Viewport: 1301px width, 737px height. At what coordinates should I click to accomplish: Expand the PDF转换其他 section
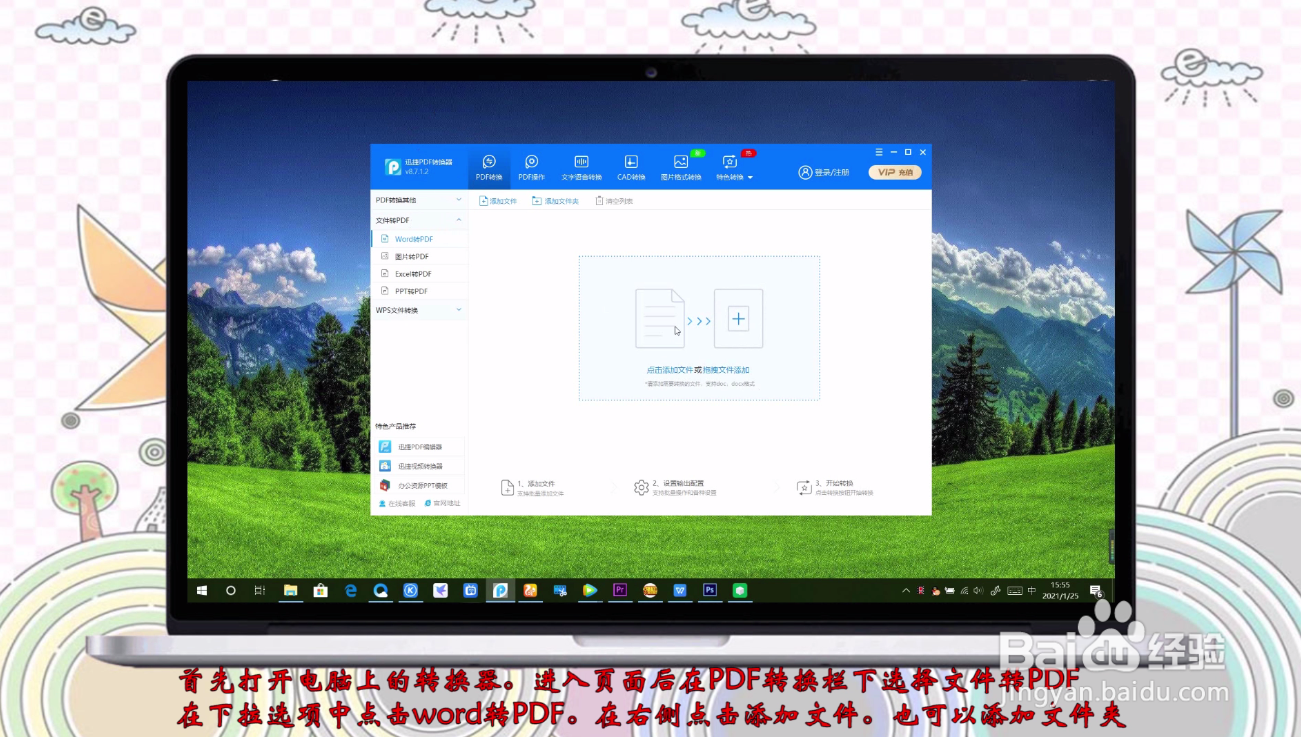419,200
